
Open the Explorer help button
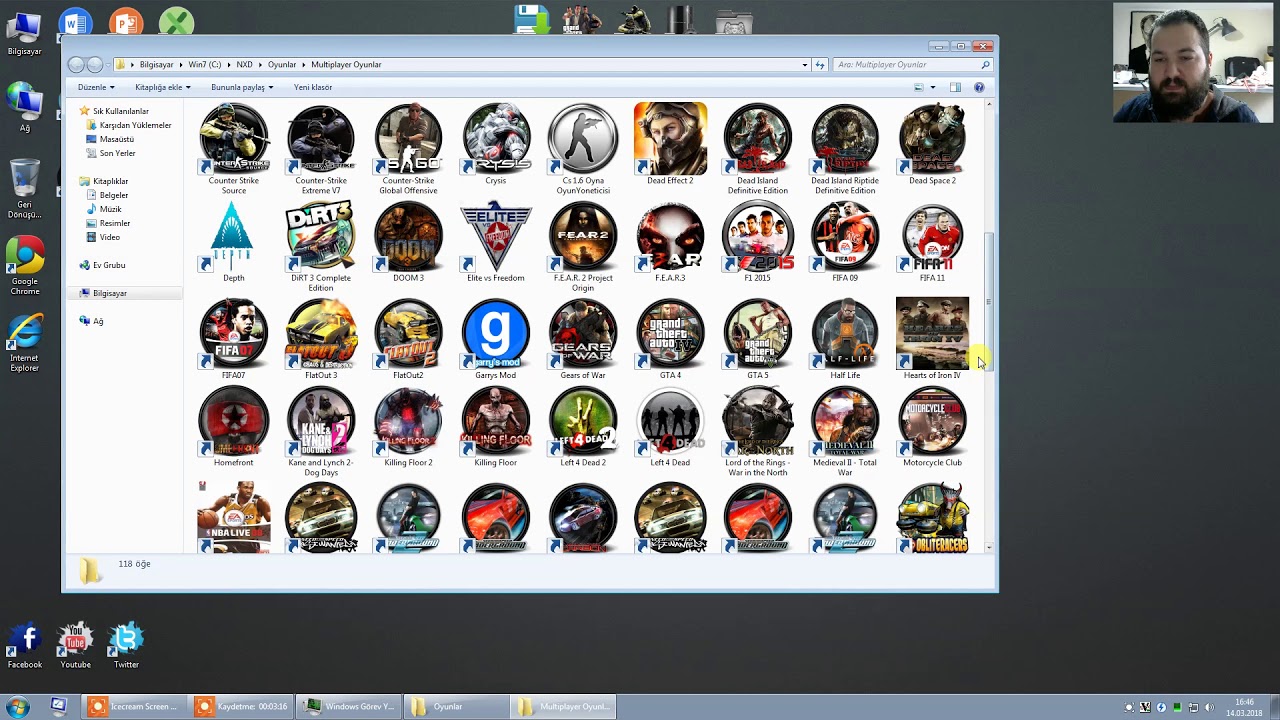979,87
